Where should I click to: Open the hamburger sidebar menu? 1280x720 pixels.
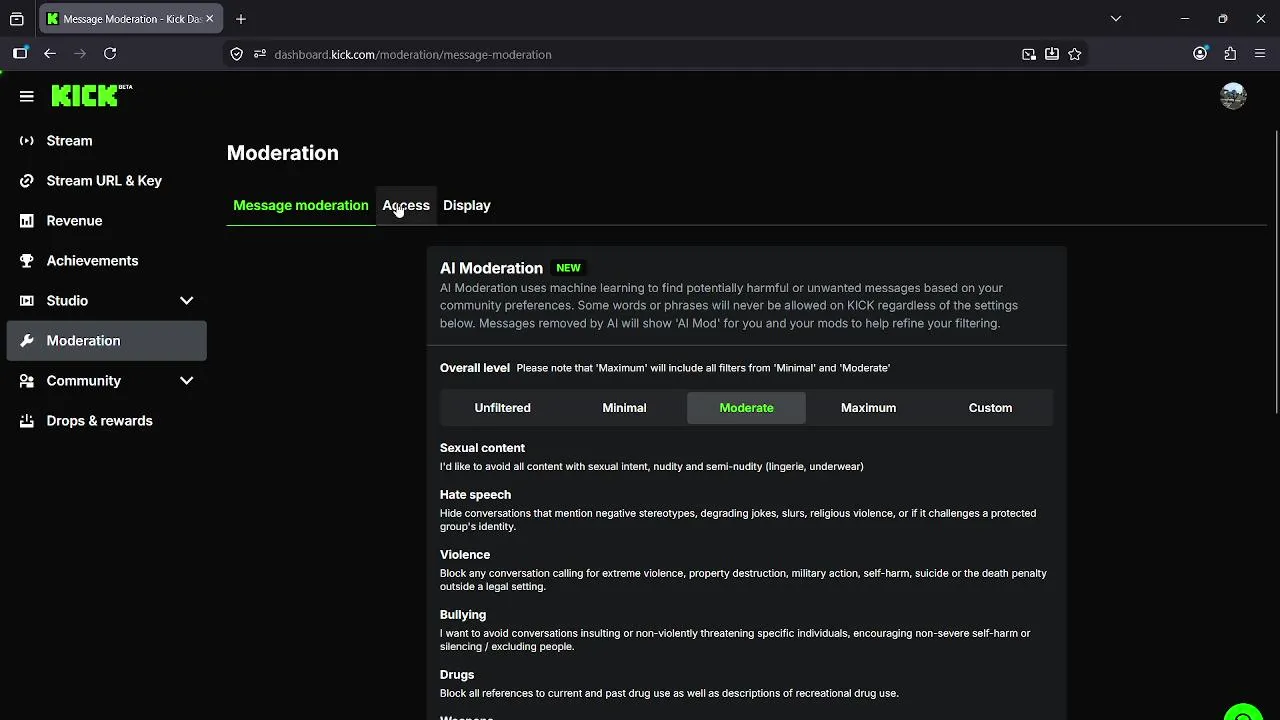pyautogui.click(x=27, y=96)
